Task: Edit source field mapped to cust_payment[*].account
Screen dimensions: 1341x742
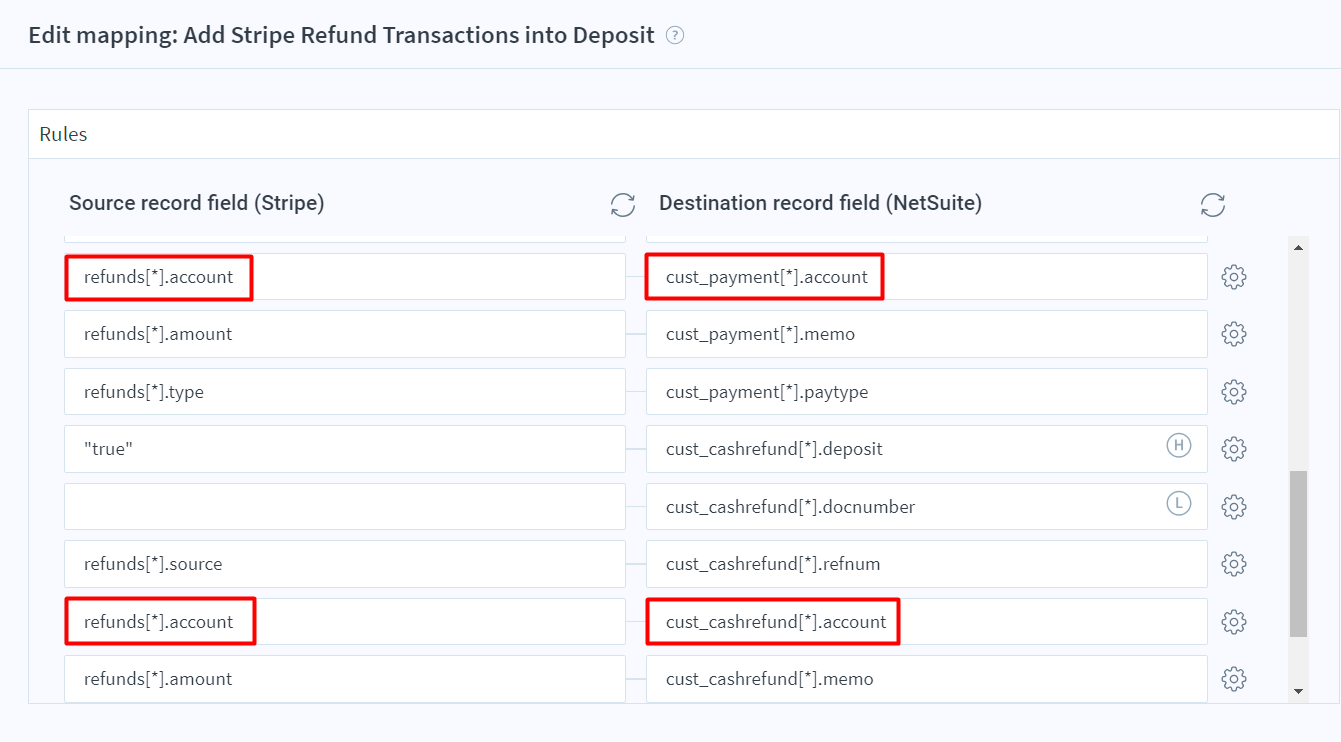Action: [345, 277]
